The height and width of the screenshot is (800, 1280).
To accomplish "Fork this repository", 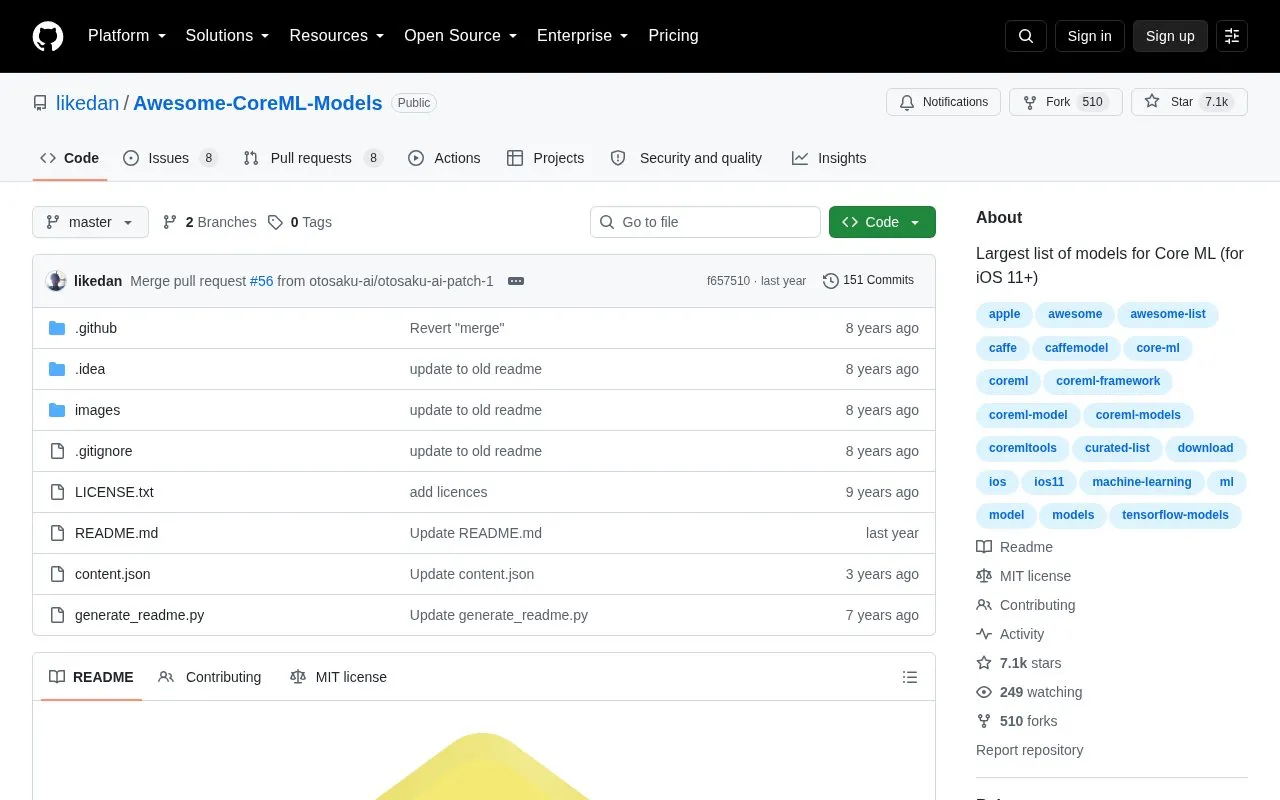I will (x=1065, y=102).
